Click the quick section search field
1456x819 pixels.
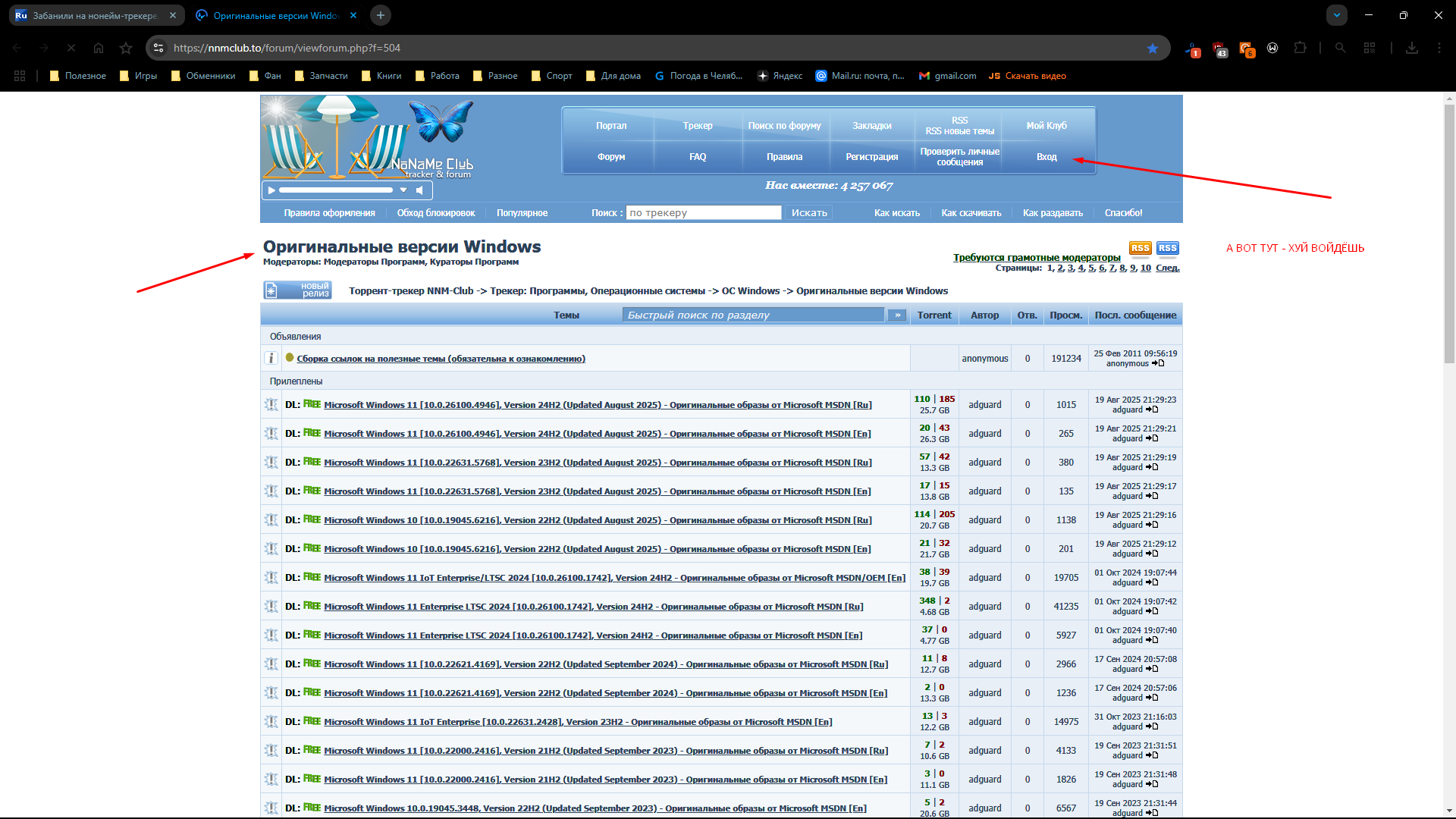[753, 315]
